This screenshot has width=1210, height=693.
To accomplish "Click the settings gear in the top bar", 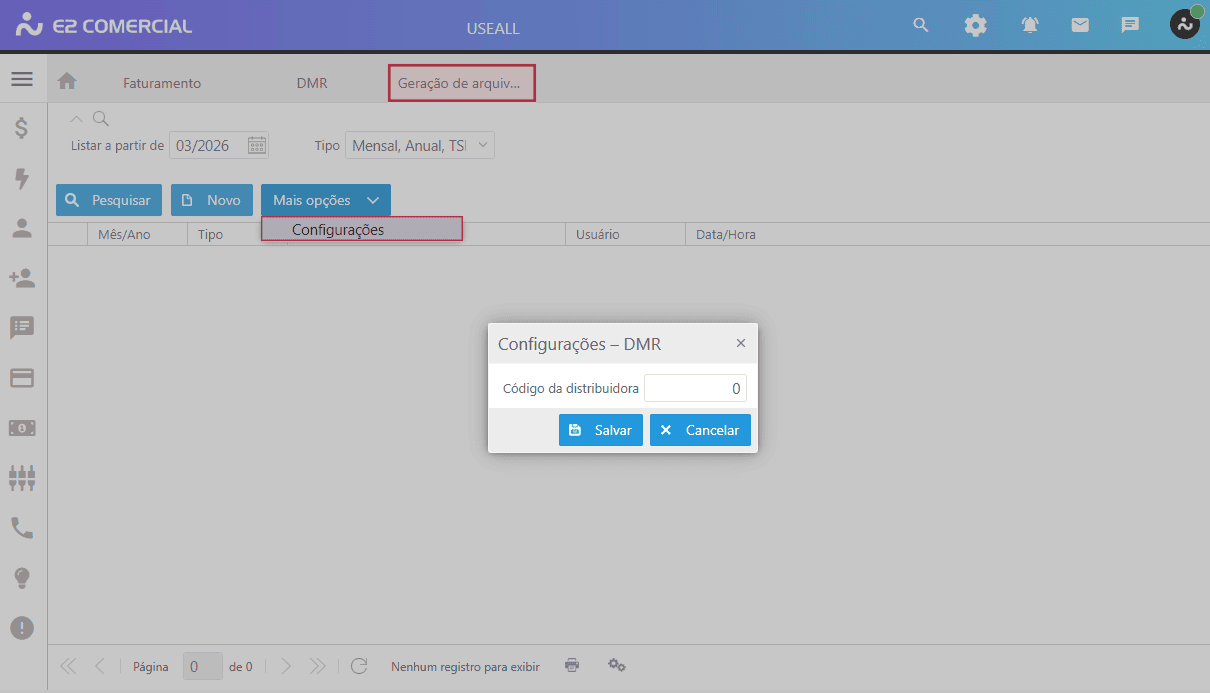I will pyautogui.click(x=975, y=26).
